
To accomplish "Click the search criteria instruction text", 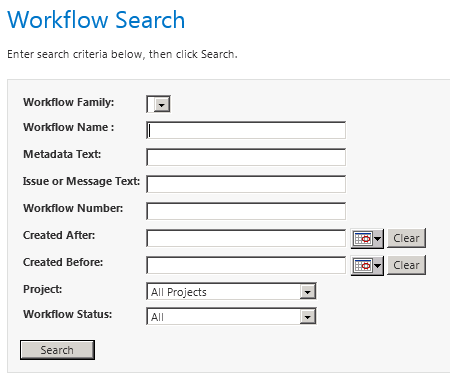I will point(122,54).
